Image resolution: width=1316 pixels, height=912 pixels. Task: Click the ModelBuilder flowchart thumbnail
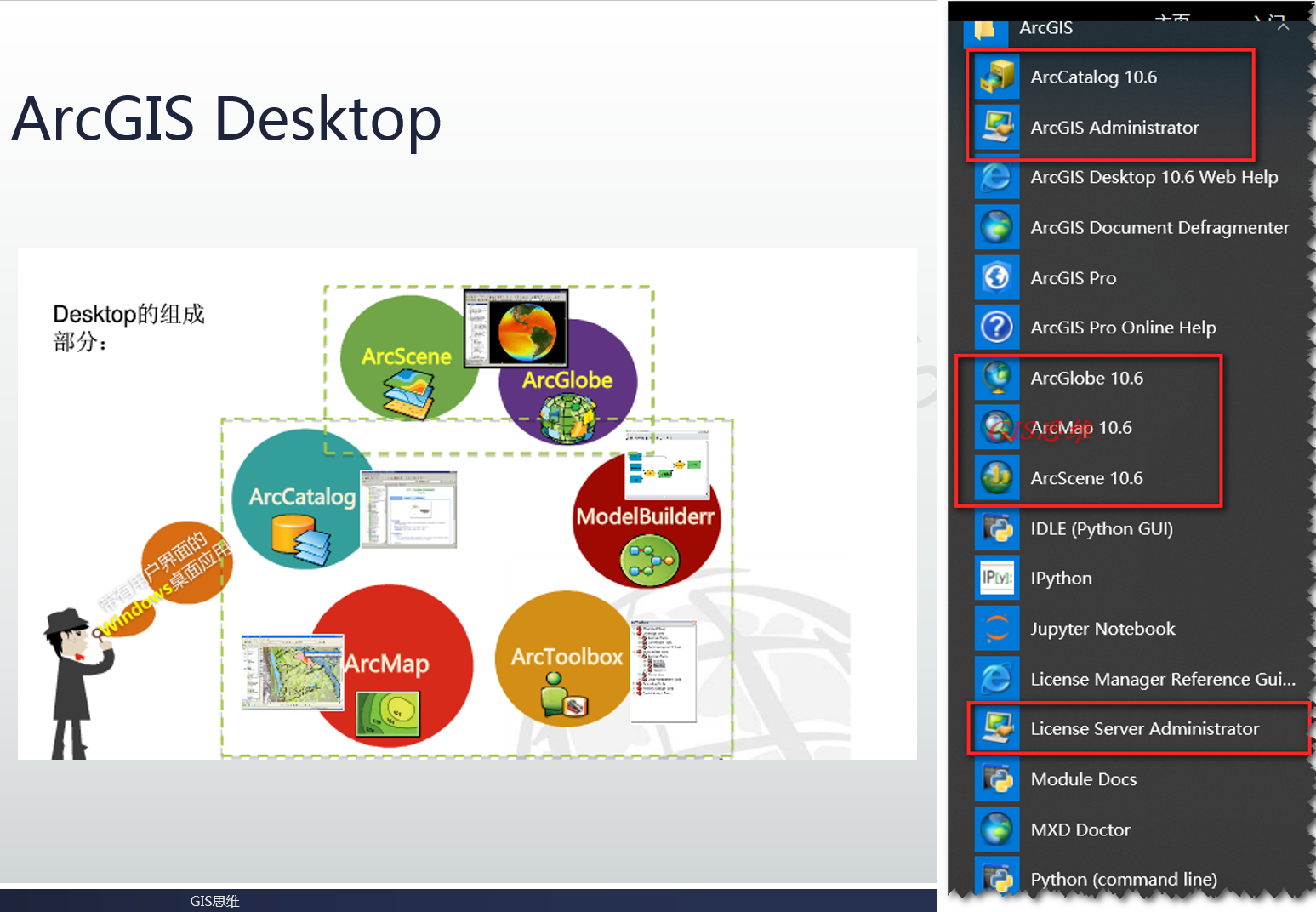[x=668, y=465]
